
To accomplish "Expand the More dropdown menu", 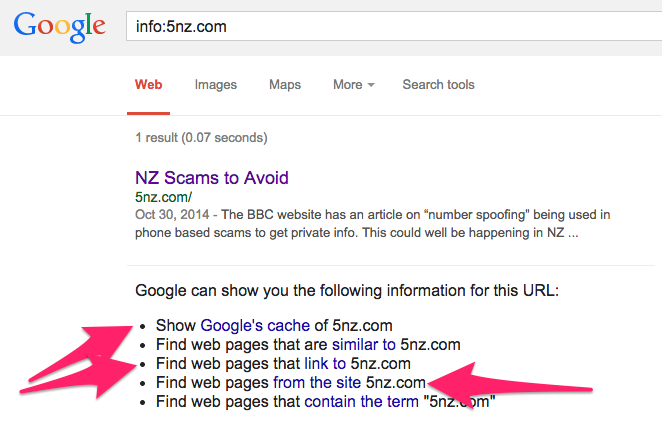I will coord(353,84).
